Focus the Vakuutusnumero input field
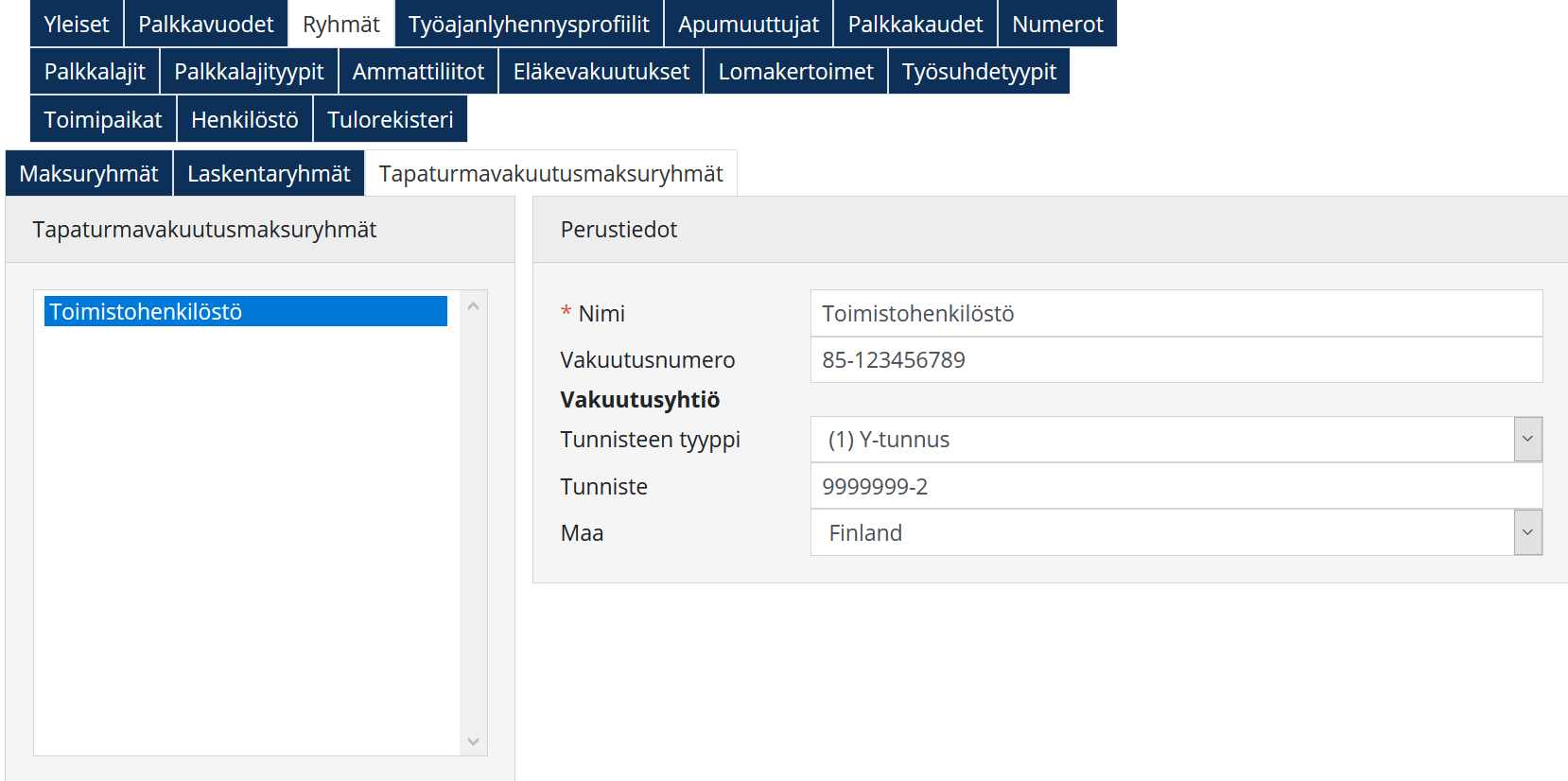This screenshot has height=781, width=1568. click(1176, 360)
